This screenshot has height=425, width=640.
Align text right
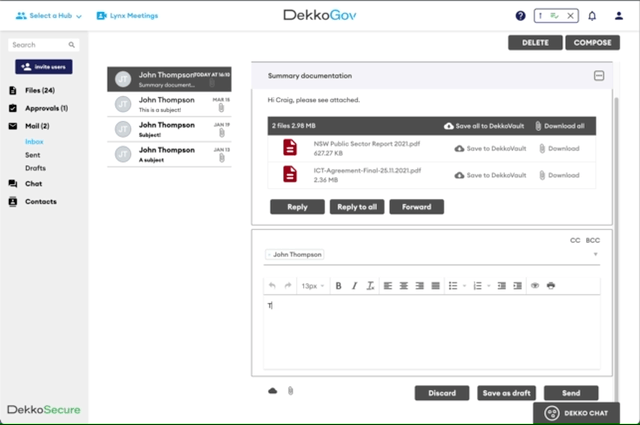(x=420, y=286)
